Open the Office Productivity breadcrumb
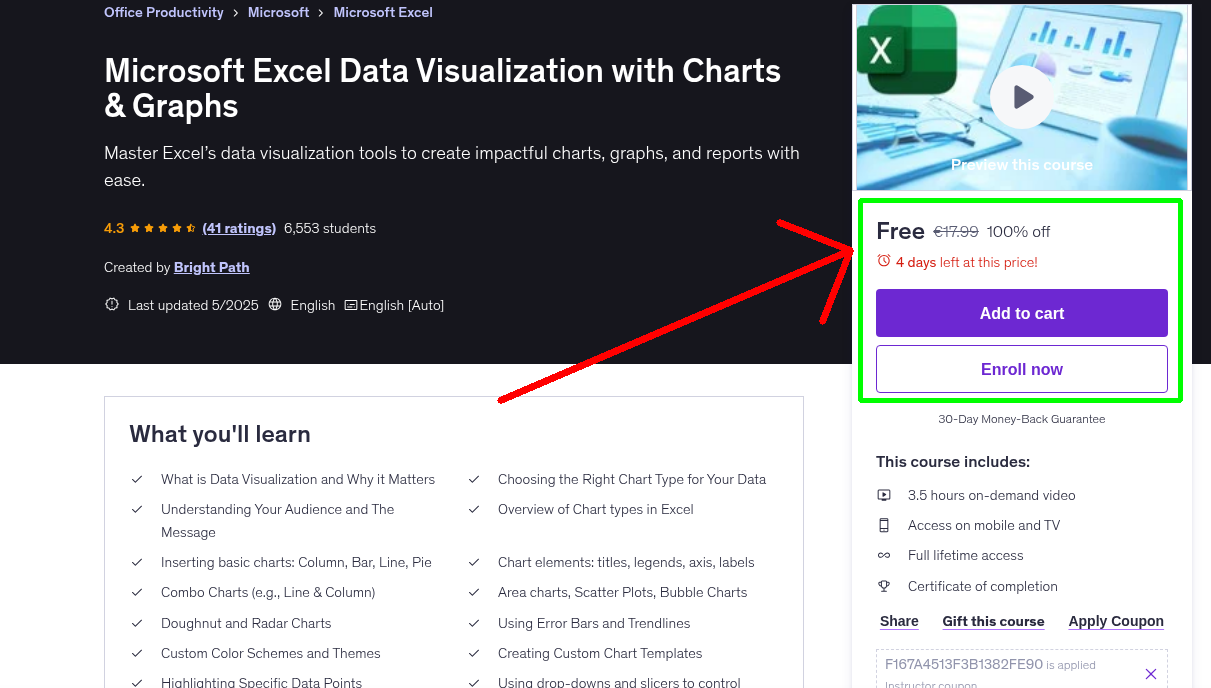This screenshot has height=688, width=1211. (163, 12)
